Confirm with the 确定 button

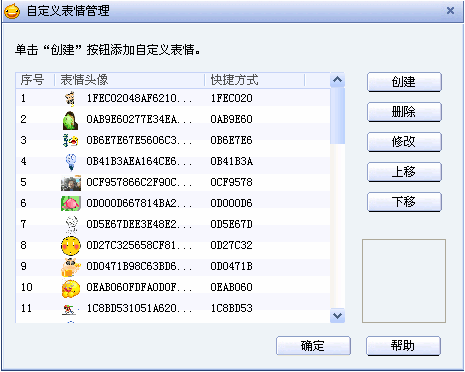click(x=313, y=346)
